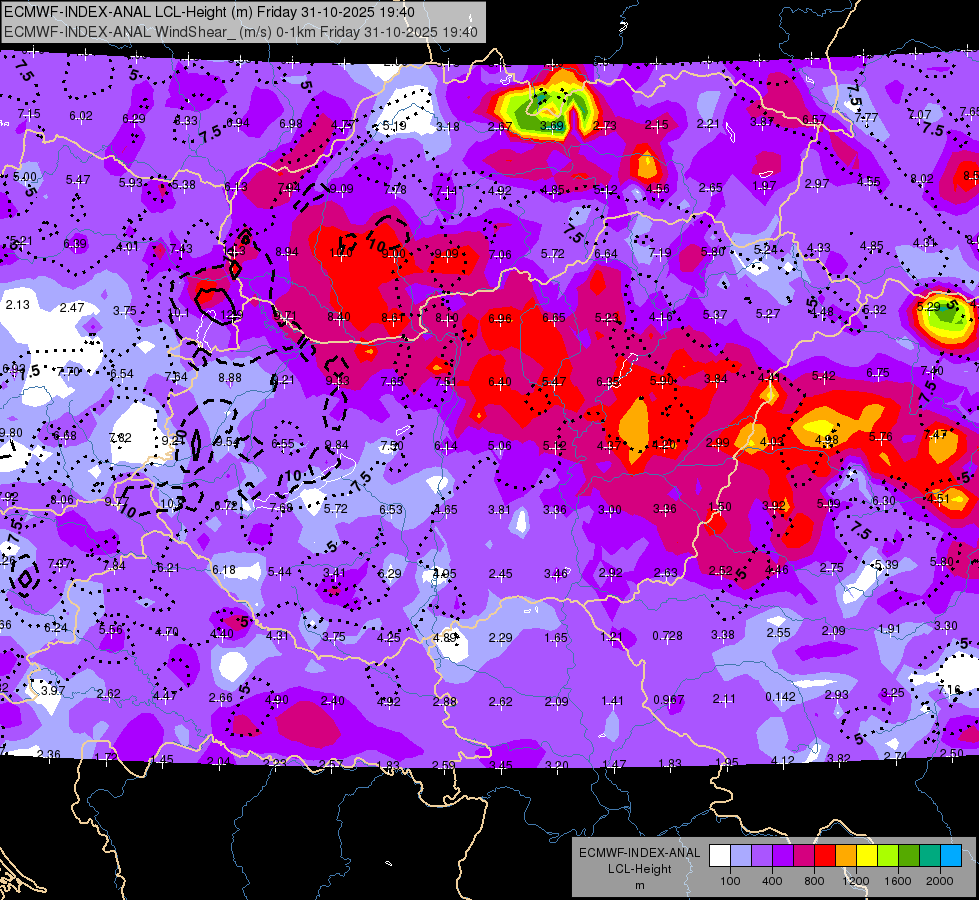The height and width of the screenshot is (900, 979).
Task: Click the map value 8.88
Action: point(230,378)
